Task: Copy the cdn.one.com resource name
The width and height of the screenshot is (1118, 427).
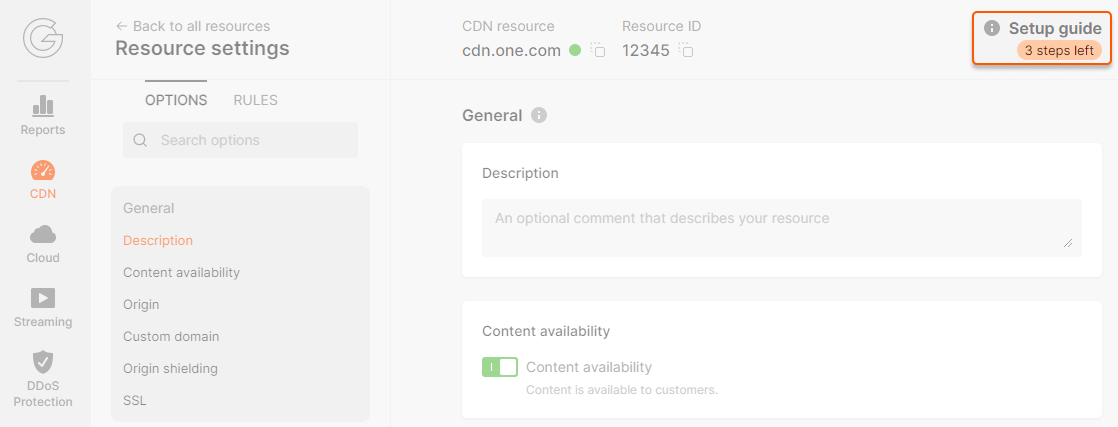Action: [x=598, y=50]
